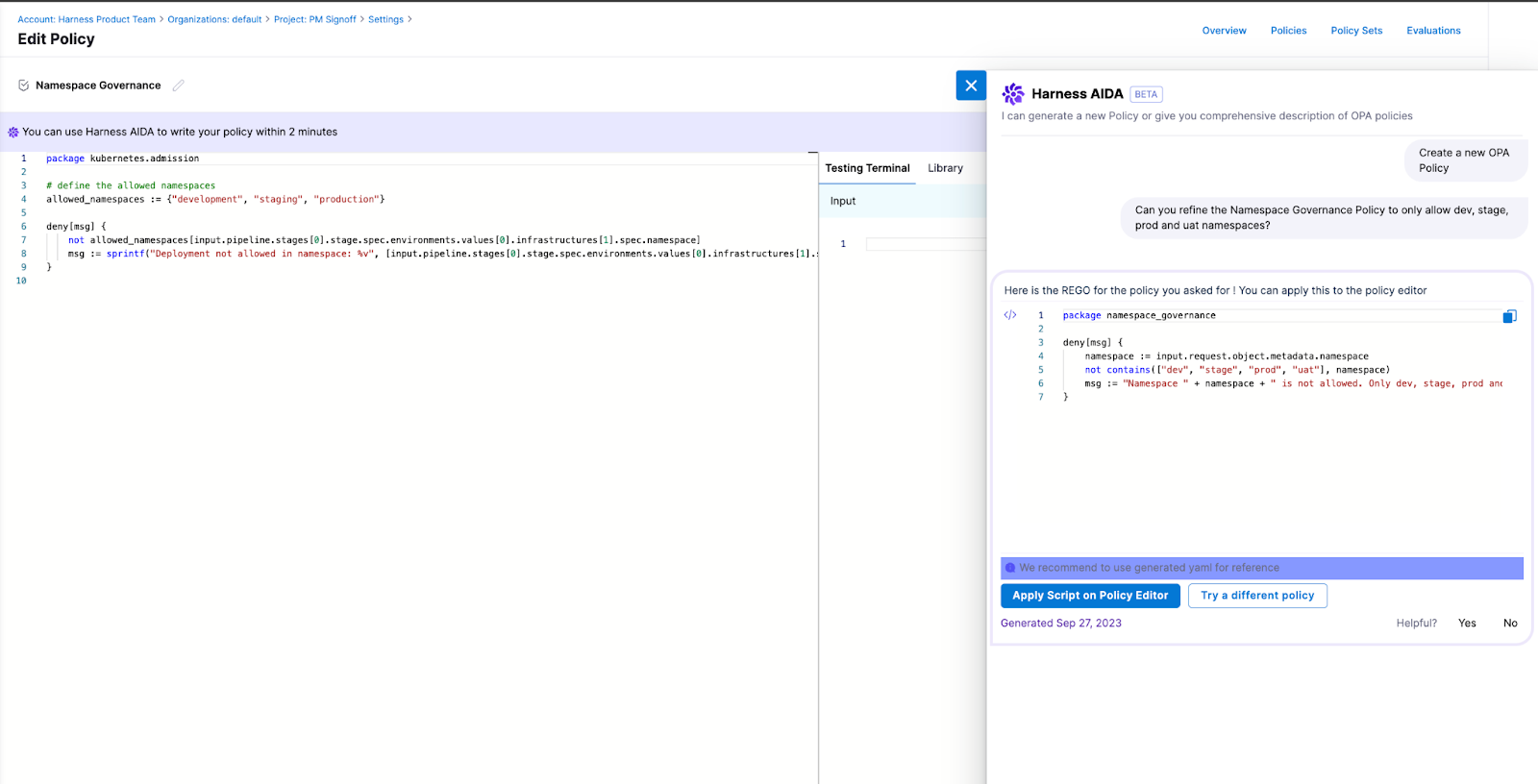Click the Input label in Testing Terminal
This screenshot has height=784, width=1538.
coord(843,201)
